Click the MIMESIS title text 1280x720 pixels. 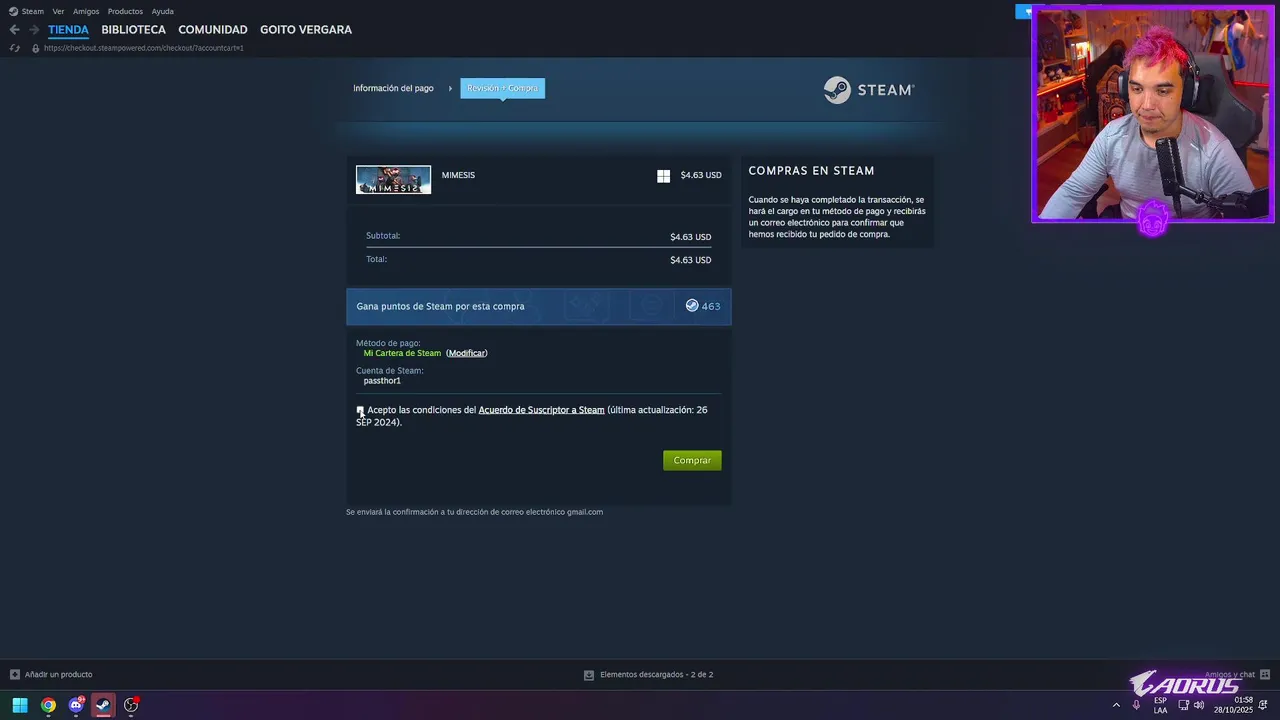[x=458, y=175]
